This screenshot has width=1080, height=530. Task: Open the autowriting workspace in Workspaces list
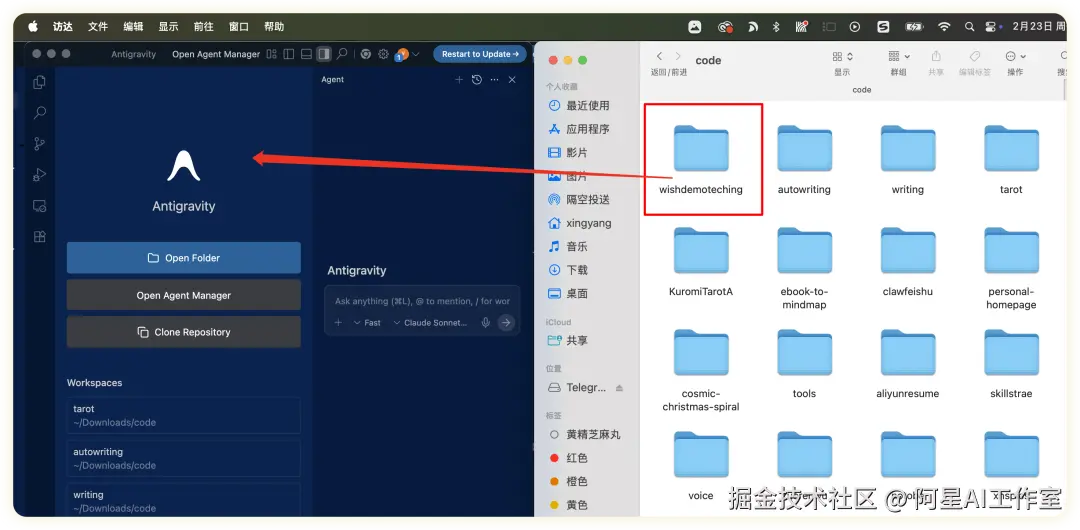(x=184, y=458)
